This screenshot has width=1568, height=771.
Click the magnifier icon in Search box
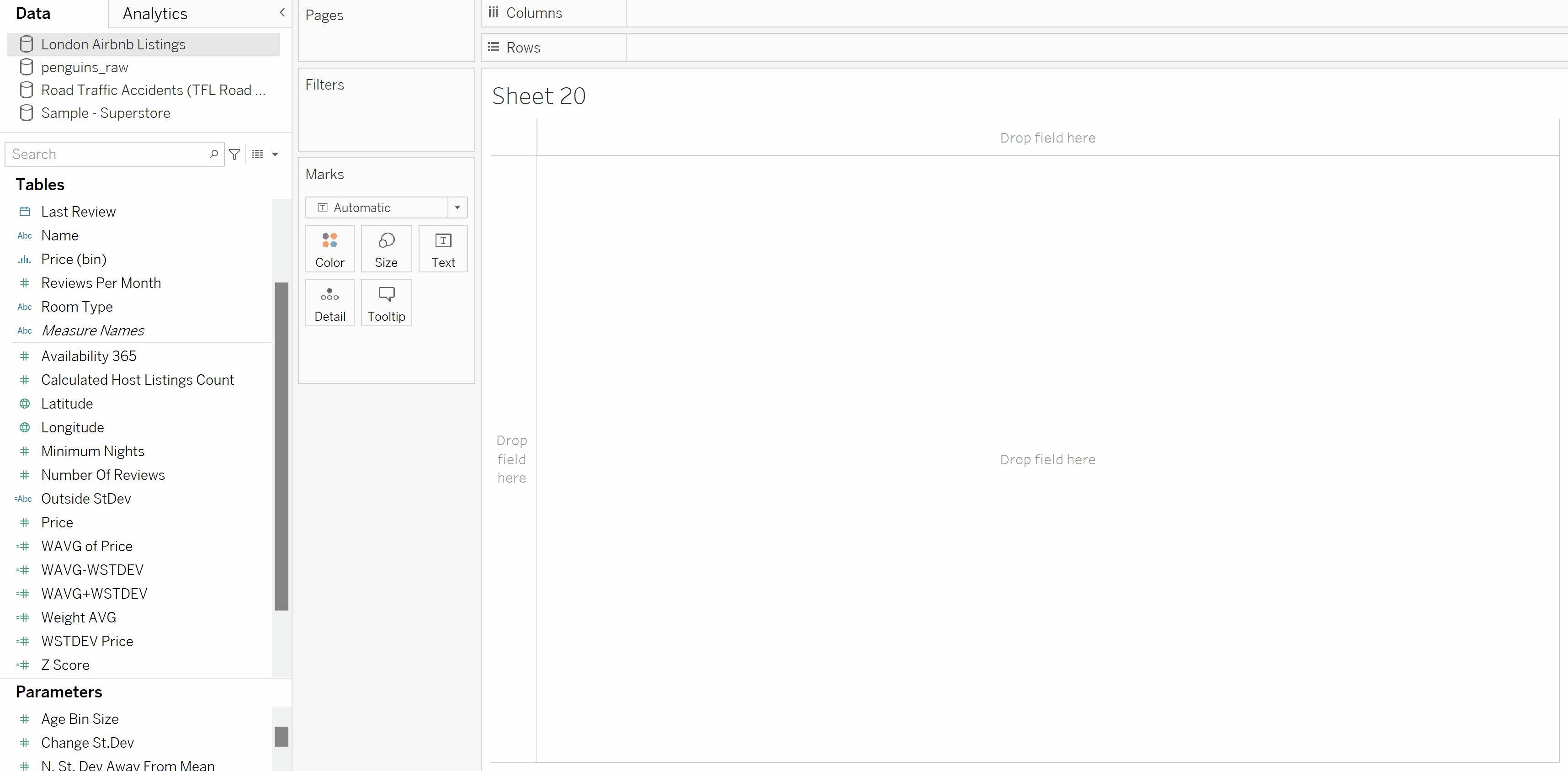(x=214, y=154)
